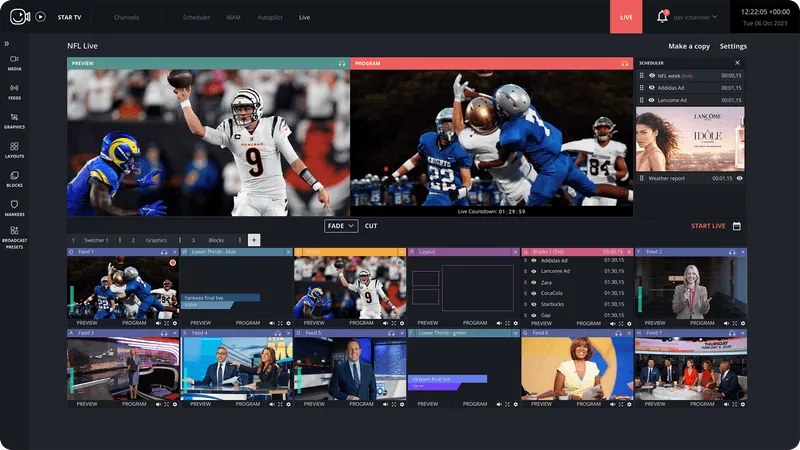Send Feed 6 to PROGRAM
The image size is (800, 450).
588,404
